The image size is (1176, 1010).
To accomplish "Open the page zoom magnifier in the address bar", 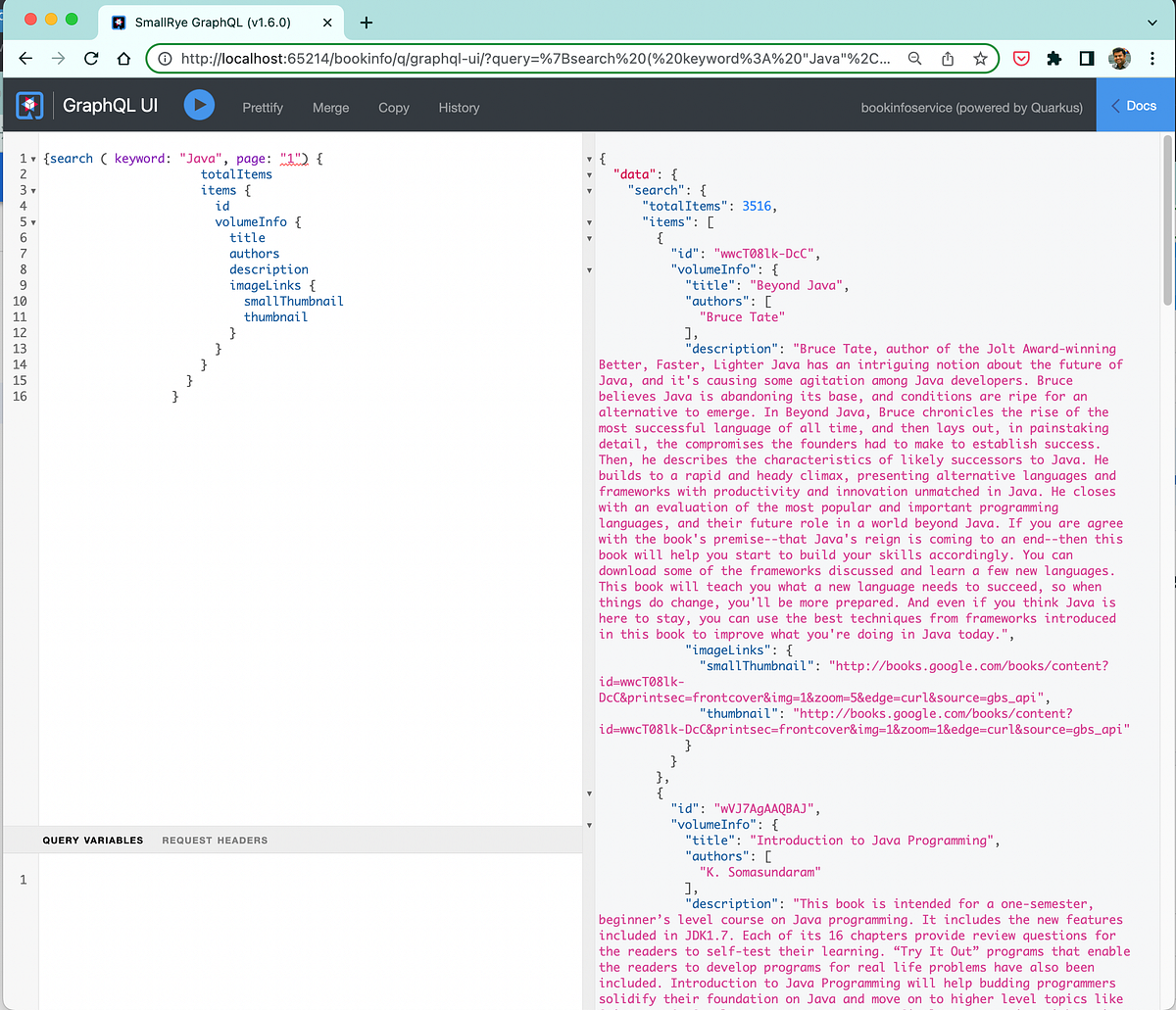I will pos(914,59).
